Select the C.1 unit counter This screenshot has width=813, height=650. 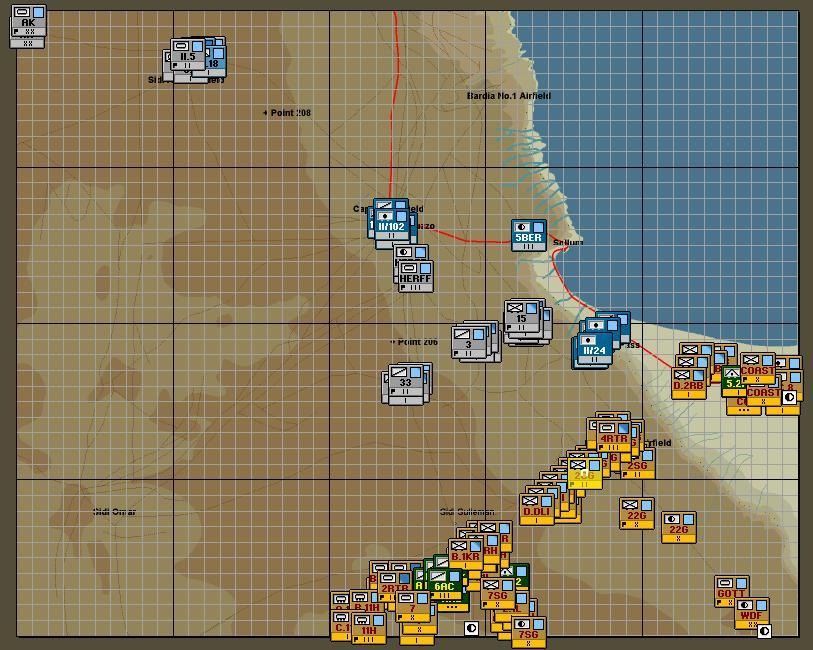coord(341,626)
